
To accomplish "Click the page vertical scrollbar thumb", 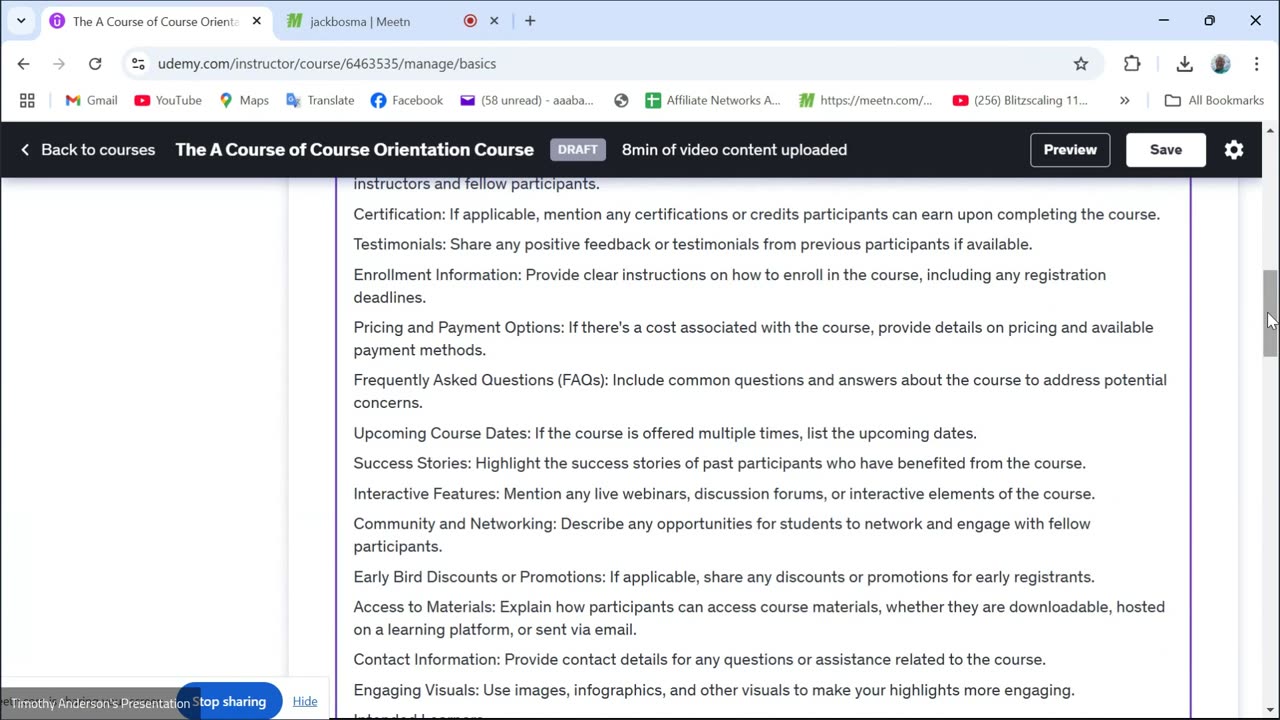I will [x=1270, y=313].
